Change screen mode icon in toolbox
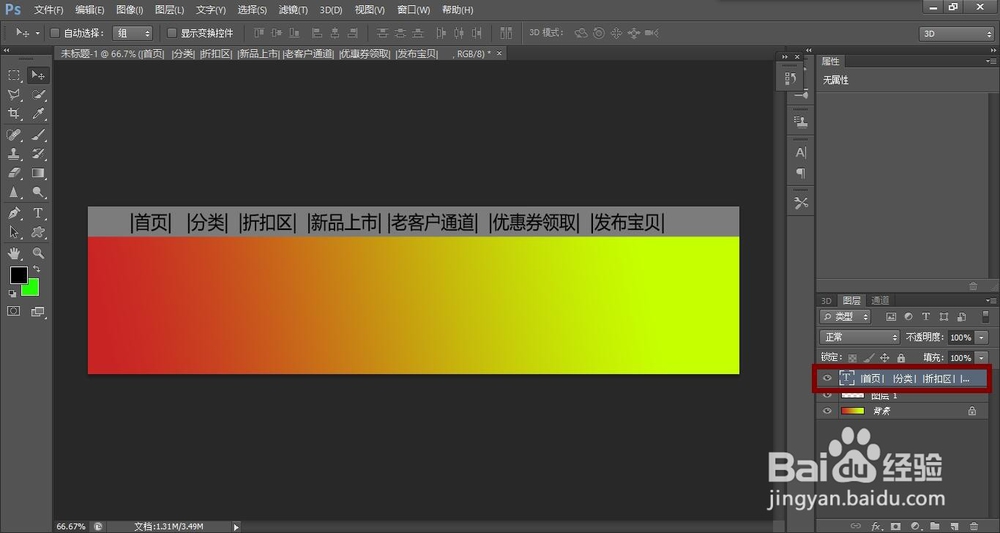The height and width of the screenshot is (533, 1000). pyautogui.click(x=38, y=311)
